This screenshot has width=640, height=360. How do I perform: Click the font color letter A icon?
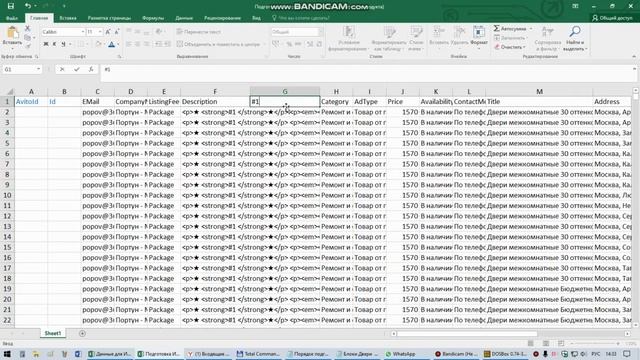(x=111, y=44)
